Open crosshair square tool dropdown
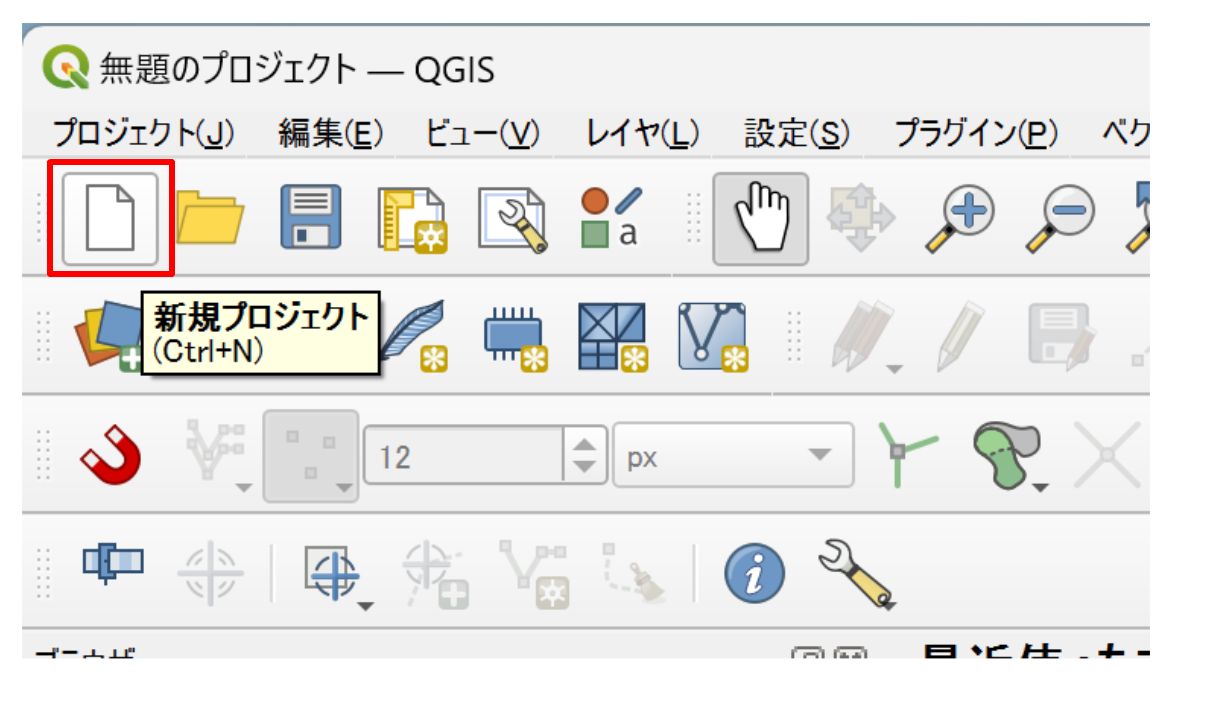Viewport: 1208px width, 702px height. pyautogui.click(x=340, y=577)
